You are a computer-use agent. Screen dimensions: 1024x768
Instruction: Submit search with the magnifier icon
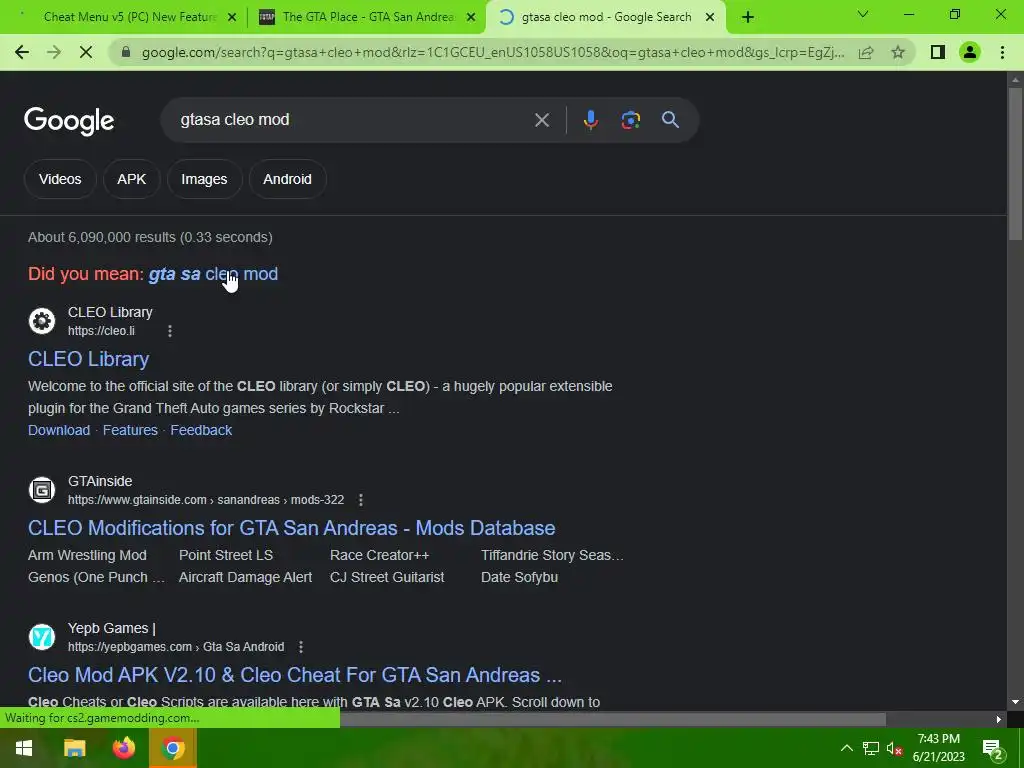click(x=670, y=120)
